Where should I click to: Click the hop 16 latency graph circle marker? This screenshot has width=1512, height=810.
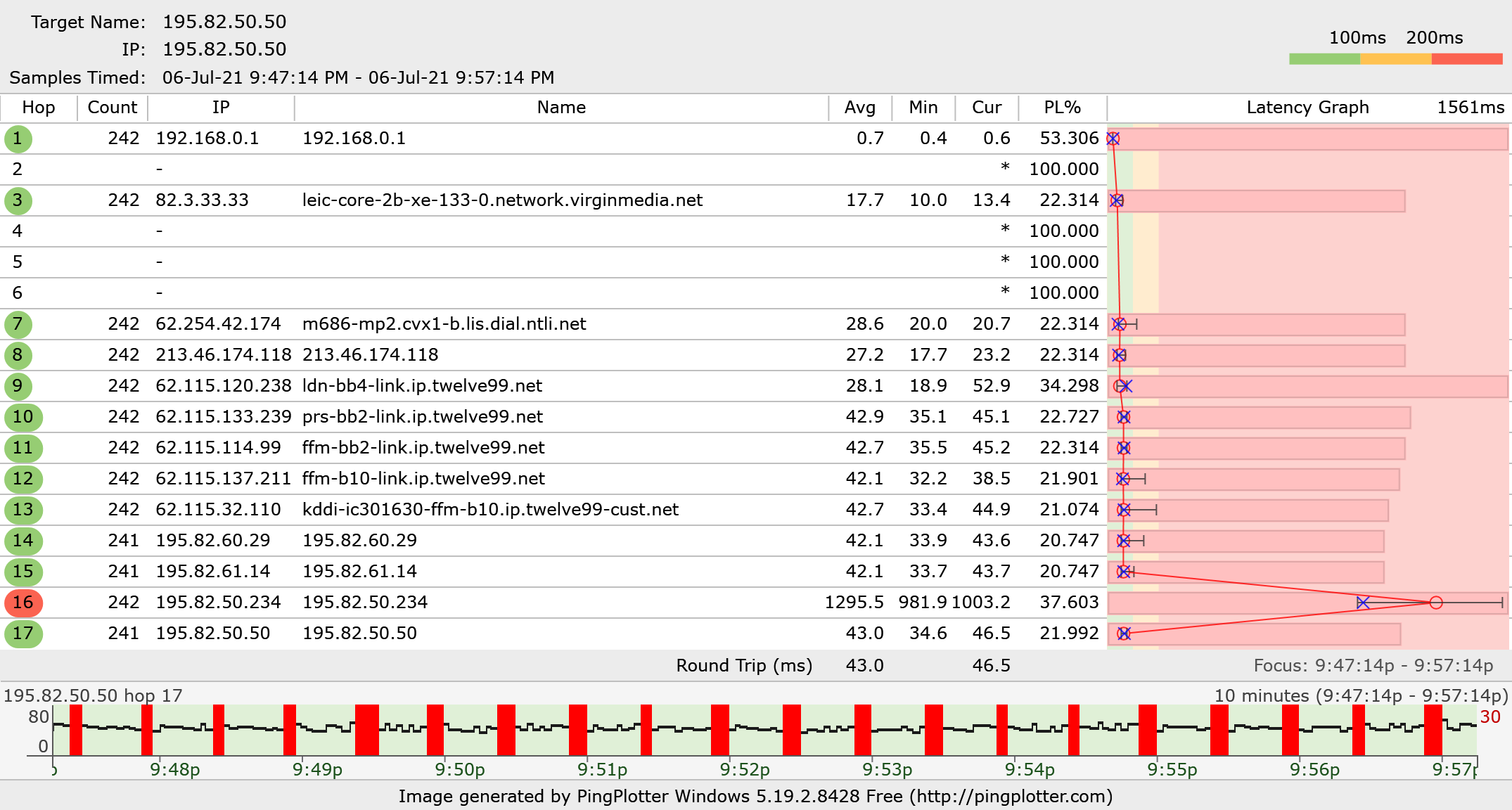pyautogui.click(x=1436, y=603)
